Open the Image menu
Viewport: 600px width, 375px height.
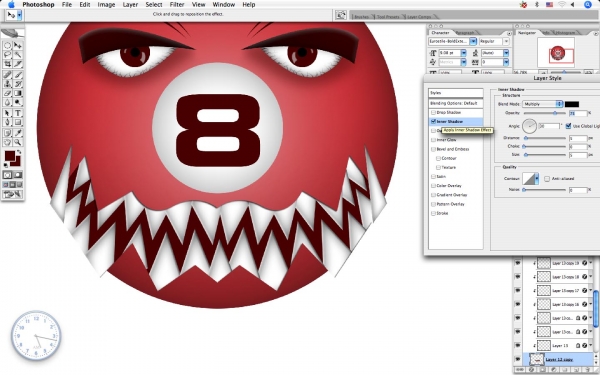point(106,5)
